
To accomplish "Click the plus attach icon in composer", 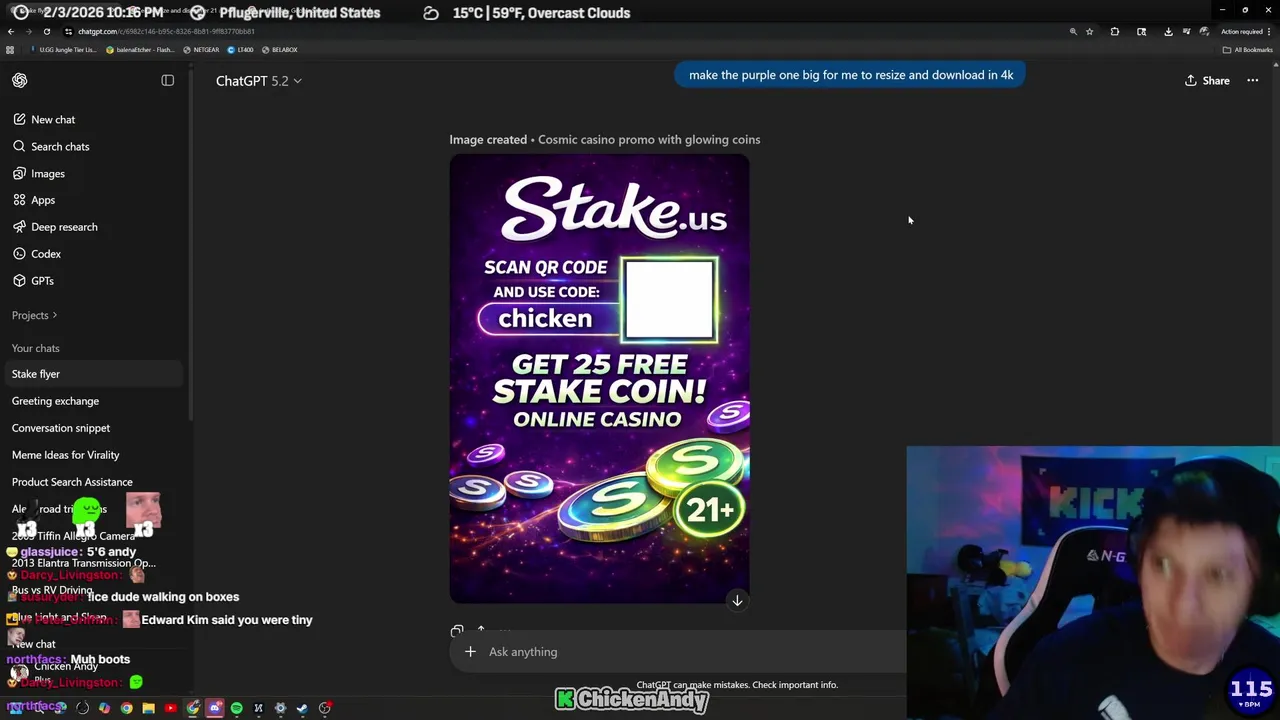I will click(470, 652).
